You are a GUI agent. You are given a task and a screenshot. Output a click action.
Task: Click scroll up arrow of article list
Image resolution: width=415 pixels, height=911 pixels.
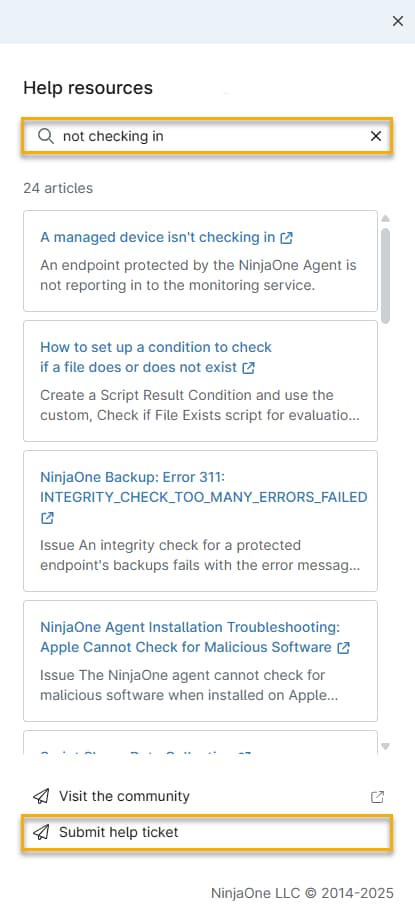point(385,219)
